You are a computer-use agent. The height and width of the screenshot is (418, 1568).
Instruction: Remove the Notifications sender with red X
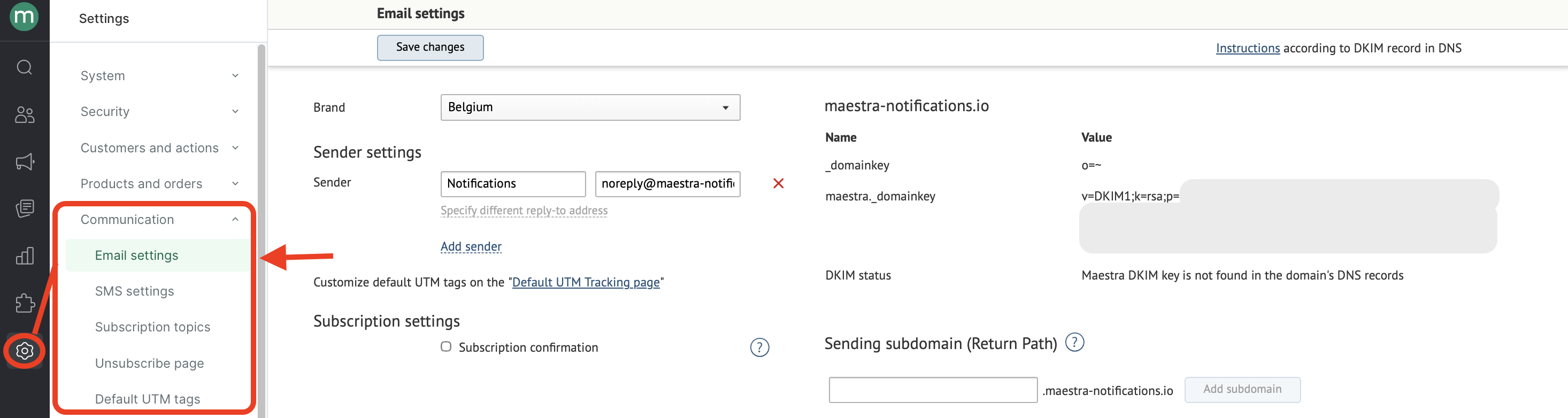point(778,183)
